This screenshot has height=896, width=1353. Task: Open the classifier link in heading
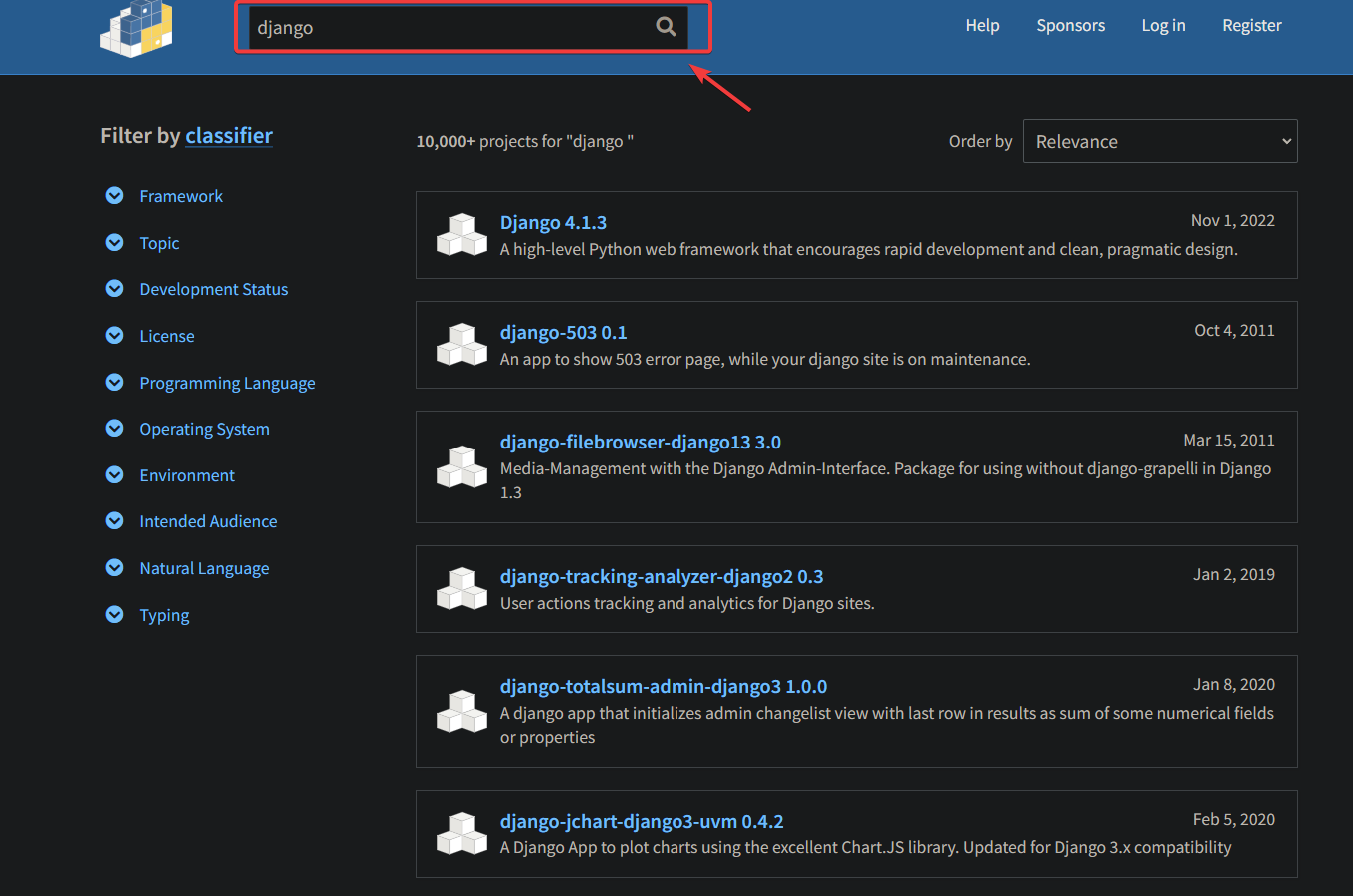229,135
